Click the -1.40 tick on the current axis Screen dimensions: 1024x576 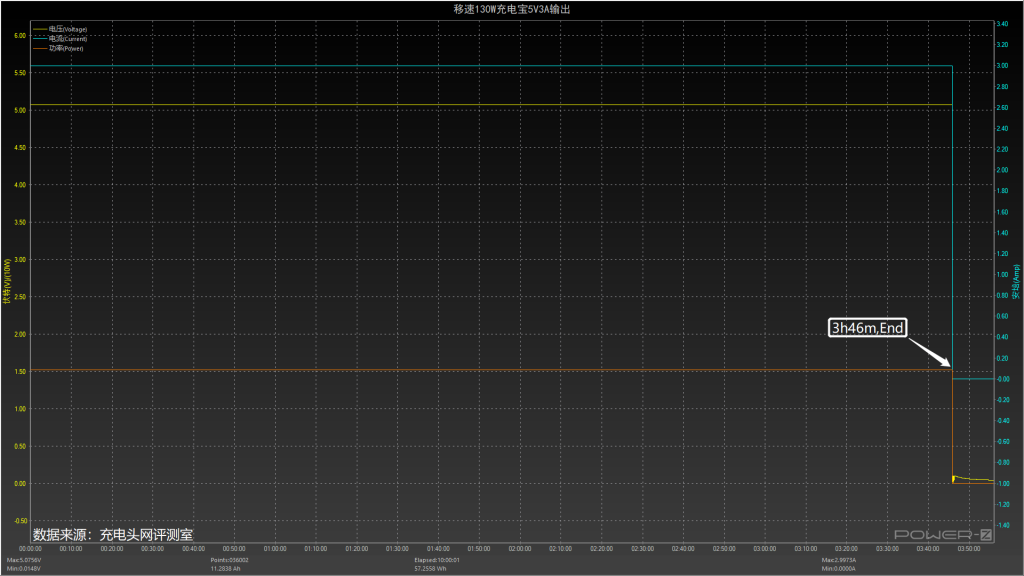click(x=1002, y=525)
